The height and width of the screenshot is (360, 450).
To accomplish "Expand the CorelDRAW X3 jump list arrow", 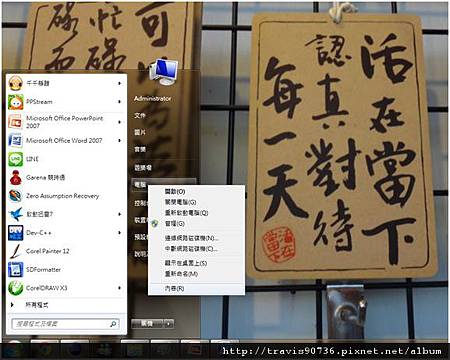I will 119,288.
